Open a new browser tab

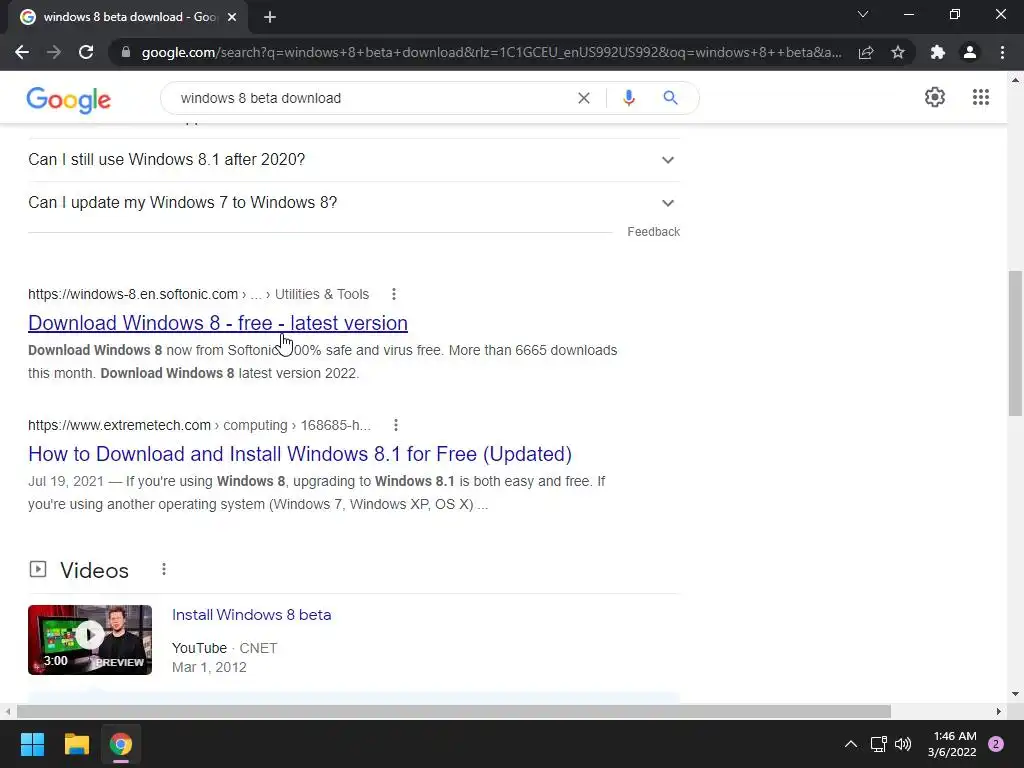tap(270, 17)
